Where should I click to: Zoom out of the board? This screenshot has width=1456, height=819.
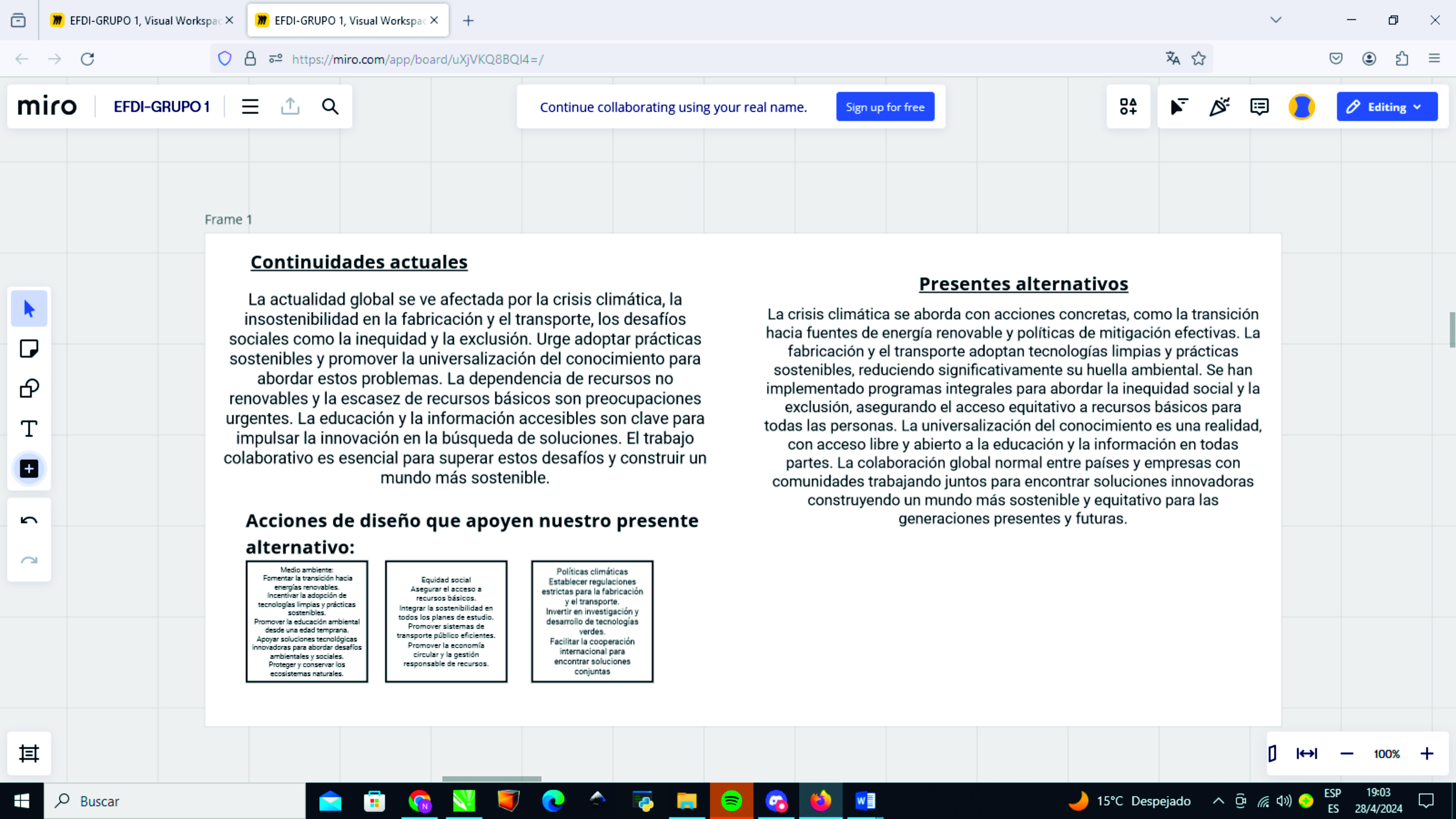(1347, 753)
